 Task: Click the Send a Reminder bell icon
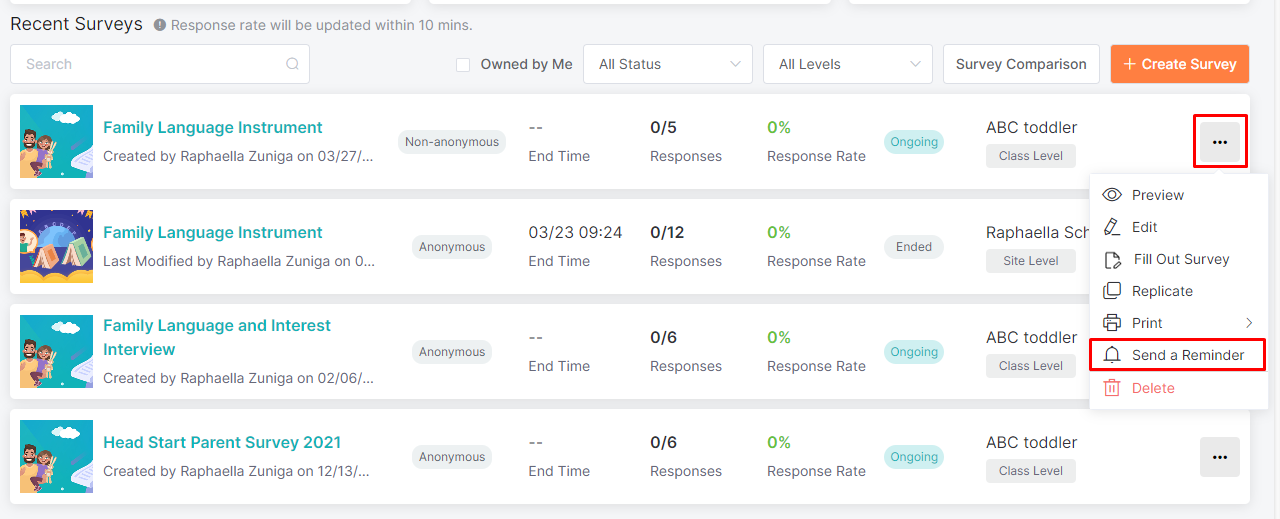click(1112, 355)
